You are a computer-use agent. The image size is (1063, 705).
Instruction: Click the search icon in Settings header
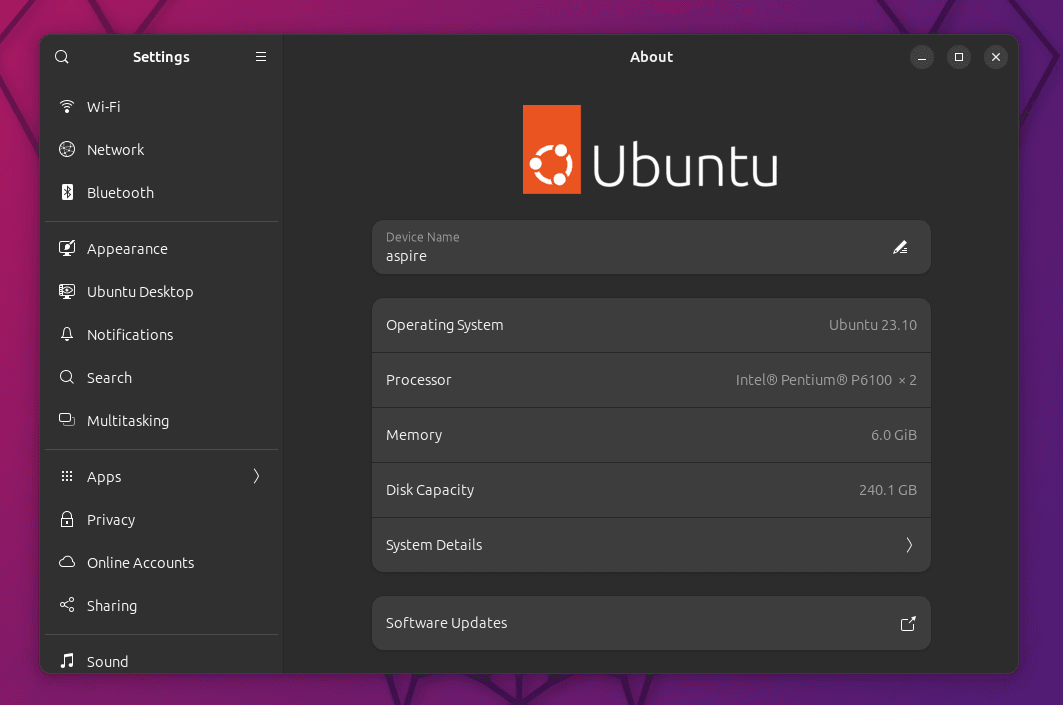tap(62, 57)
